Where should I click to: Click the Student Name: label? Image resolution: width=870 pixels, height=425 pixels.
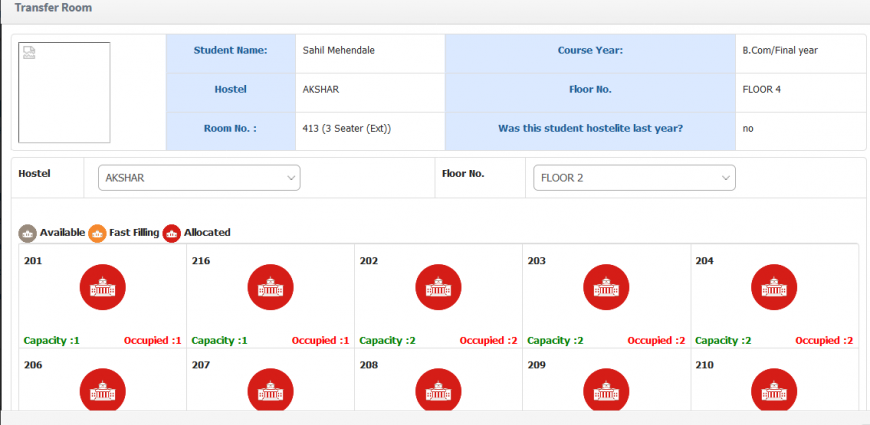(230, 50)
